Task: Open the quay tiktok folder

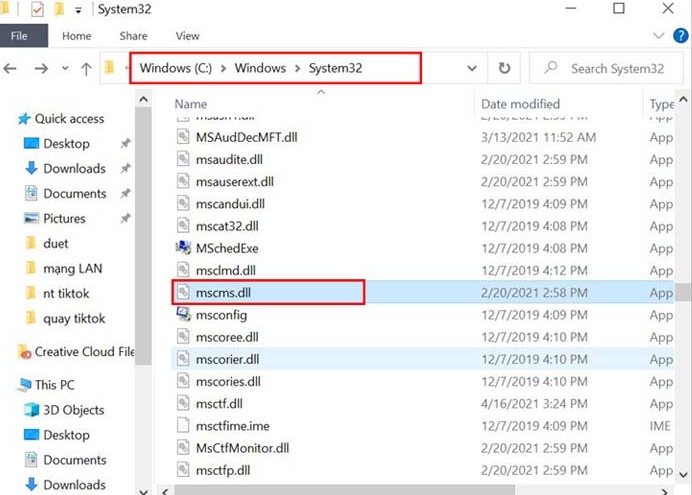Action: coord(74,319)
